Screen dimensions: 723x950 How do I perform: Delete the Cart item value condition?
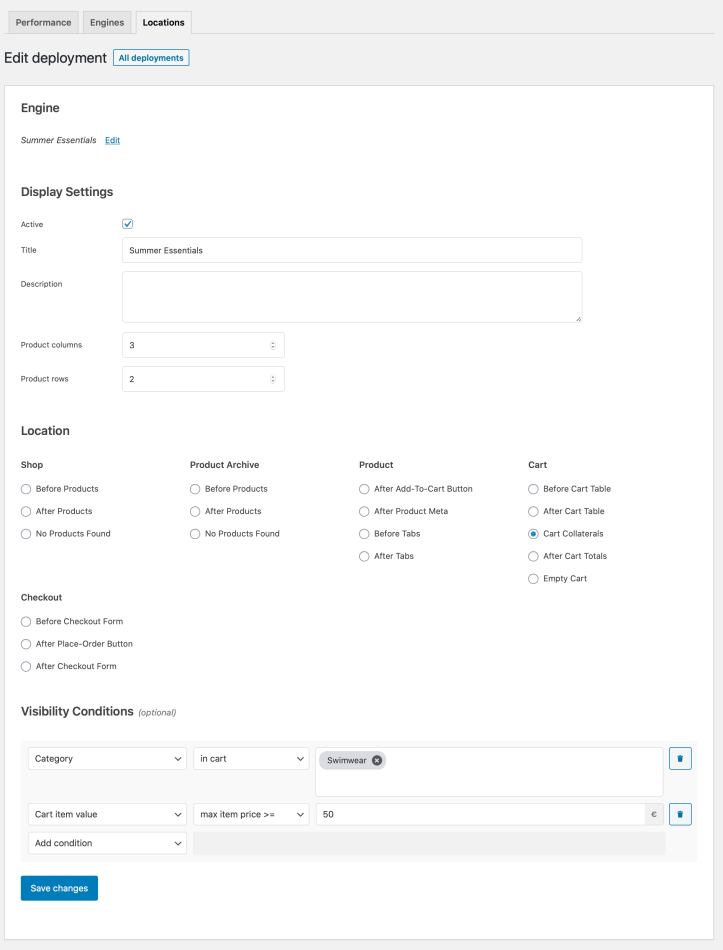680,814
